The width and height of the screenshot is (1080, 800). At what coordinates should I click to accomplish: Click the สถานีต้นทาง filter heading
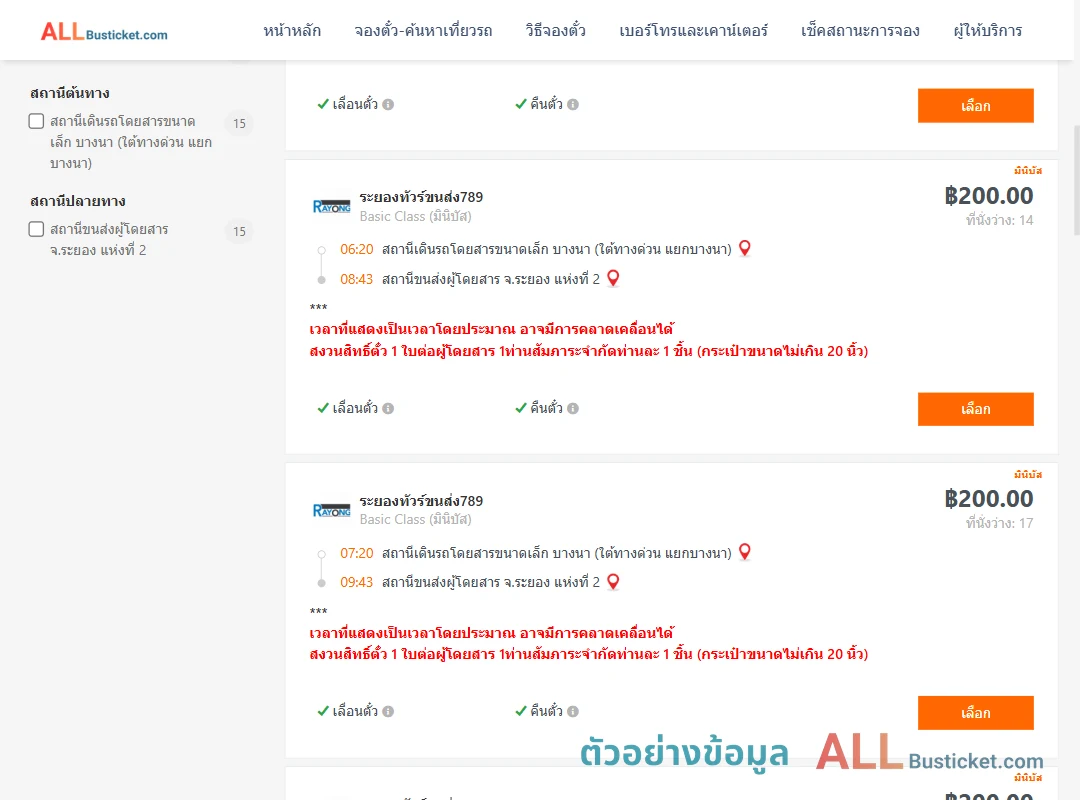pos(70,93)
